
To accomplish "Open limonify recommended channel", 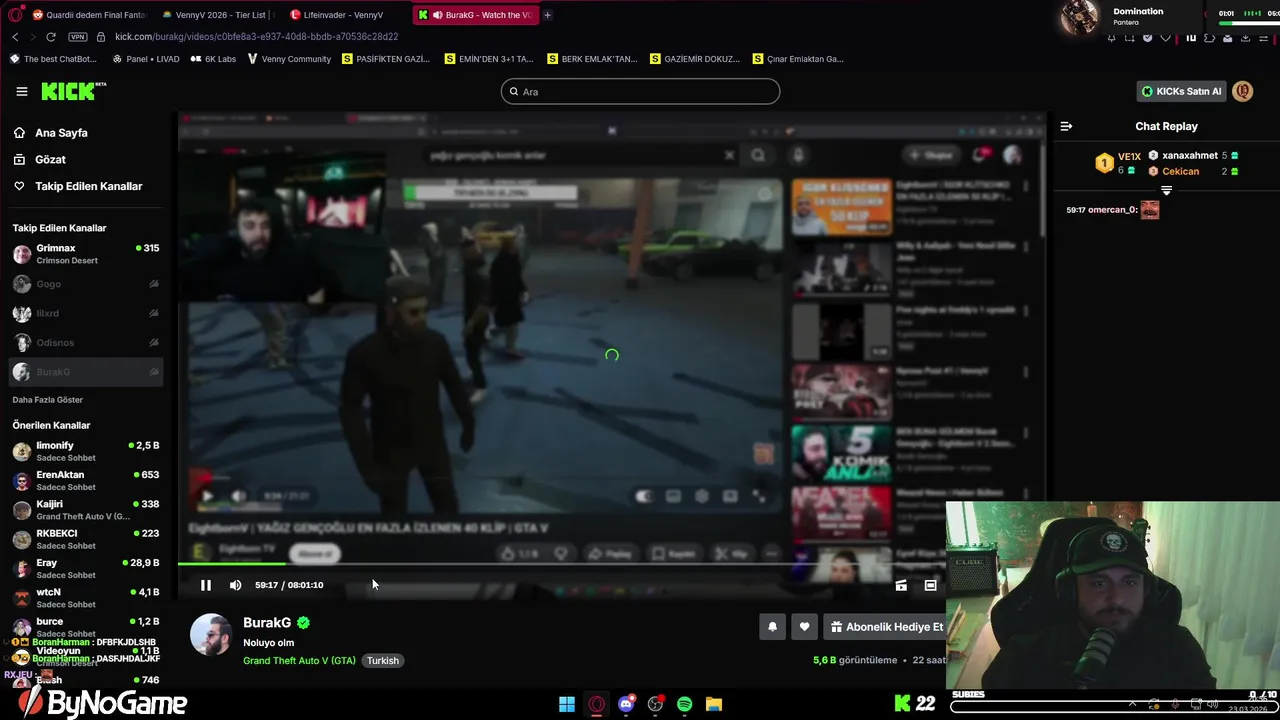I will point(85,451).
